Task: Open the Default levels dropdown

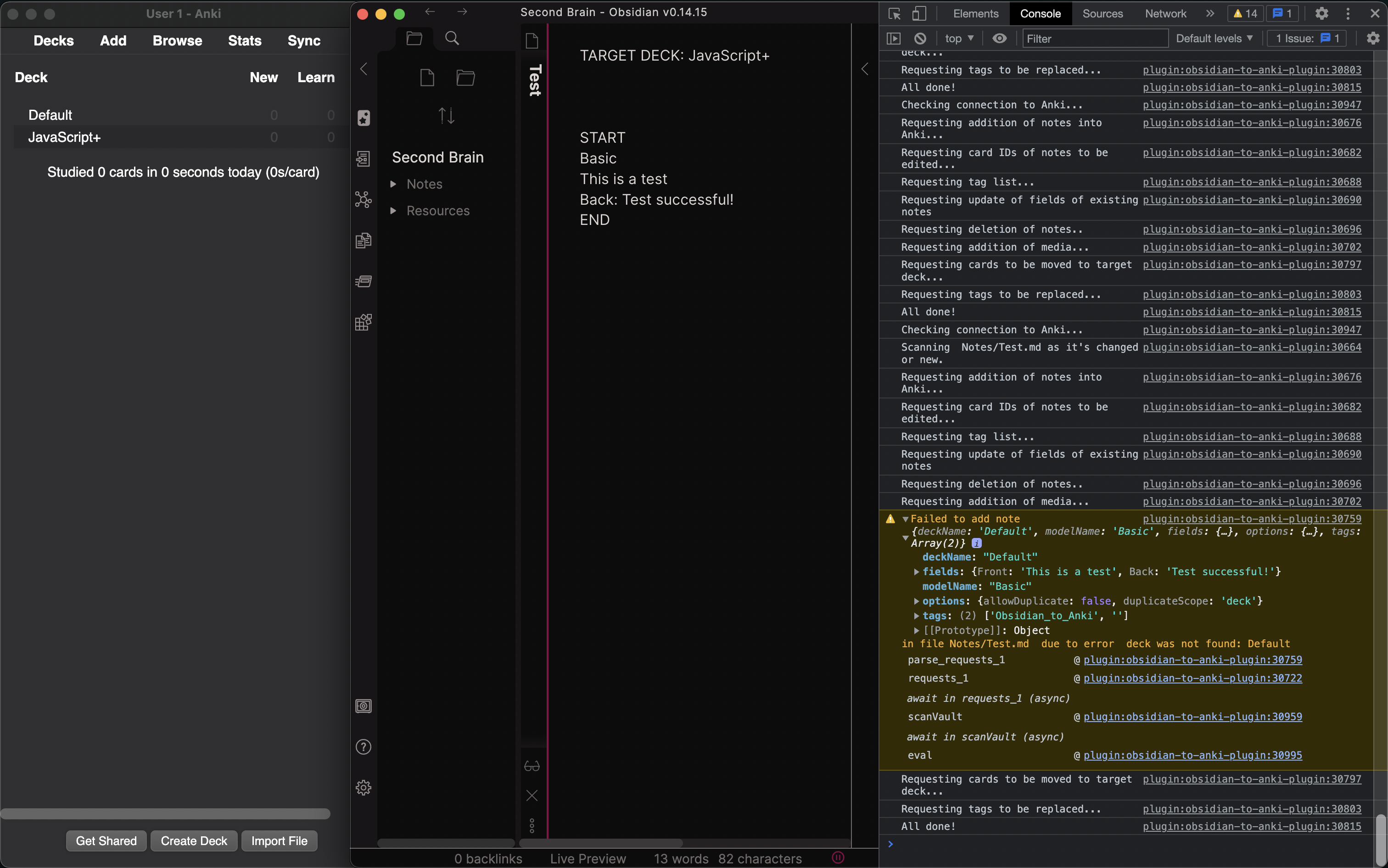Action: (1214, 39)
